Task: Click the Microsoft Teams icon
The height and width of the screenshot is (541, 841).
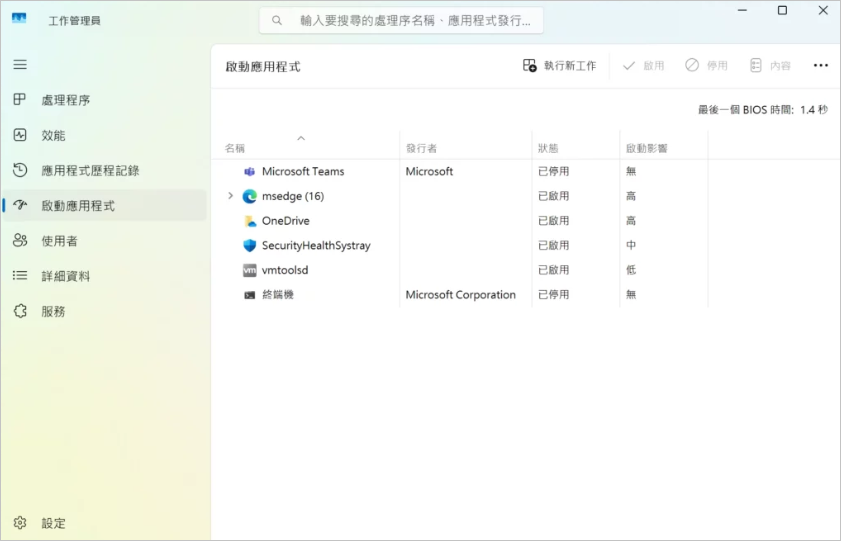Action: pyautogui.click(x=249, y=172)
